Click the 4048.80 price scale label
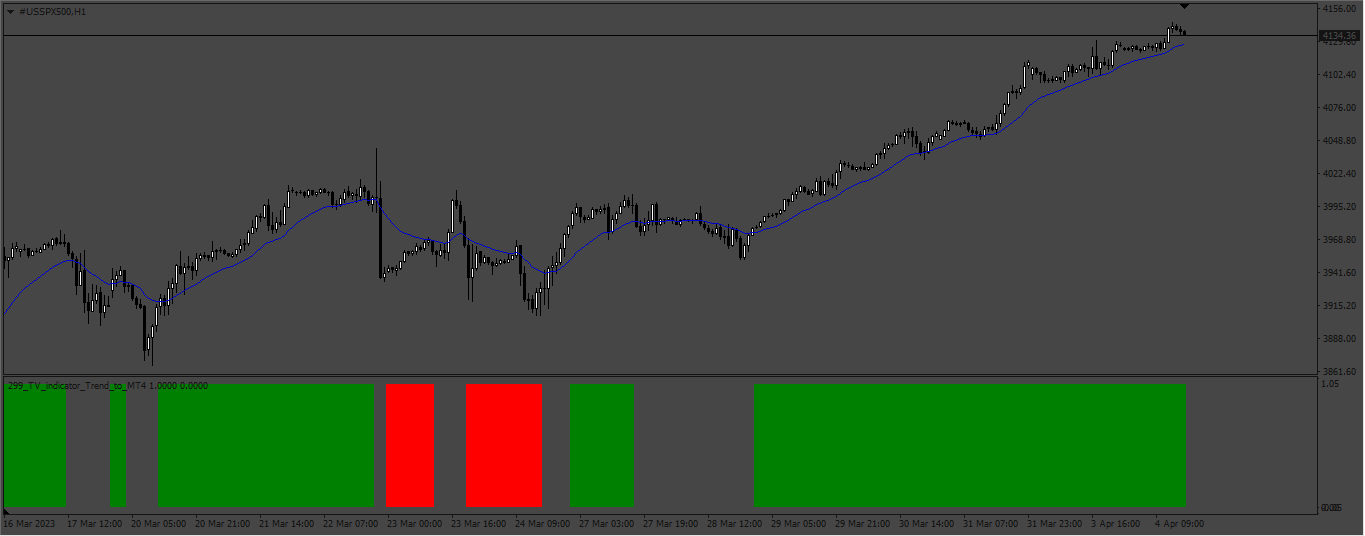The image size is (1365, 536). coord(1338,141)
